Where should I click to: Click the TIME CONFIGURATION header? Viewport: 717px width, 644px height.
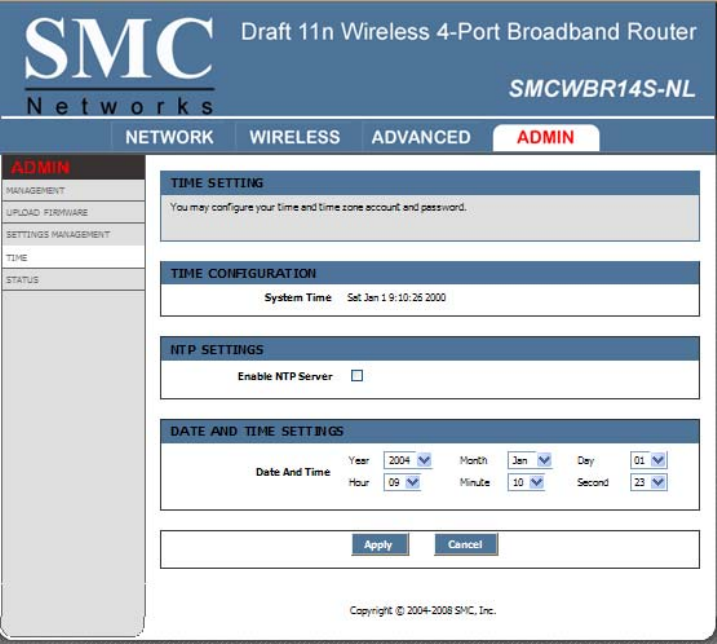430,274
